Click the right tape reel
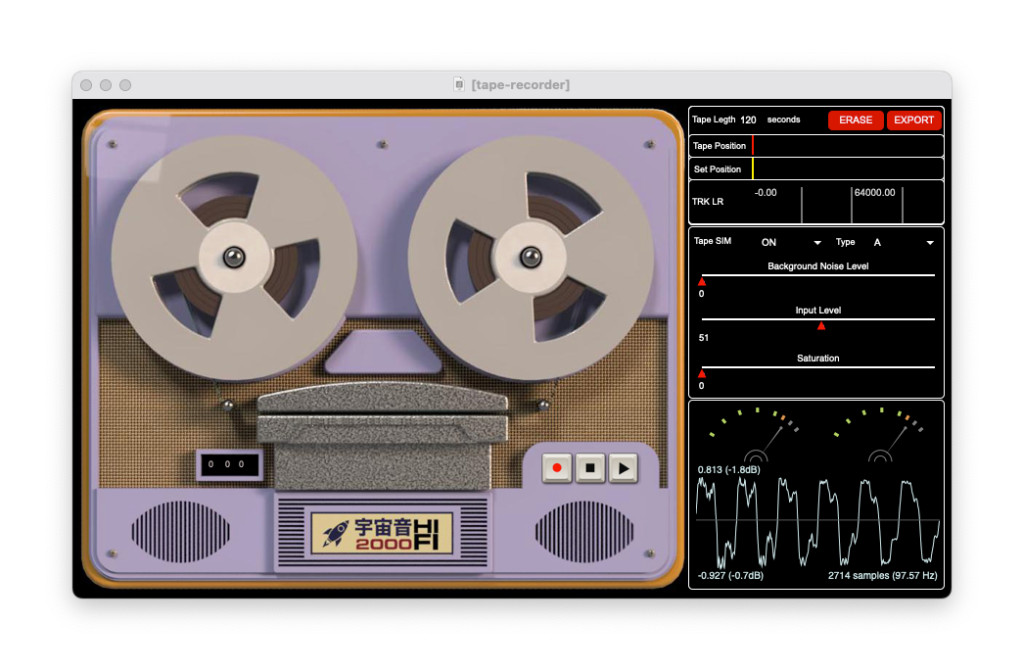Screen dimensions: 1023x671 click(529, 258)
